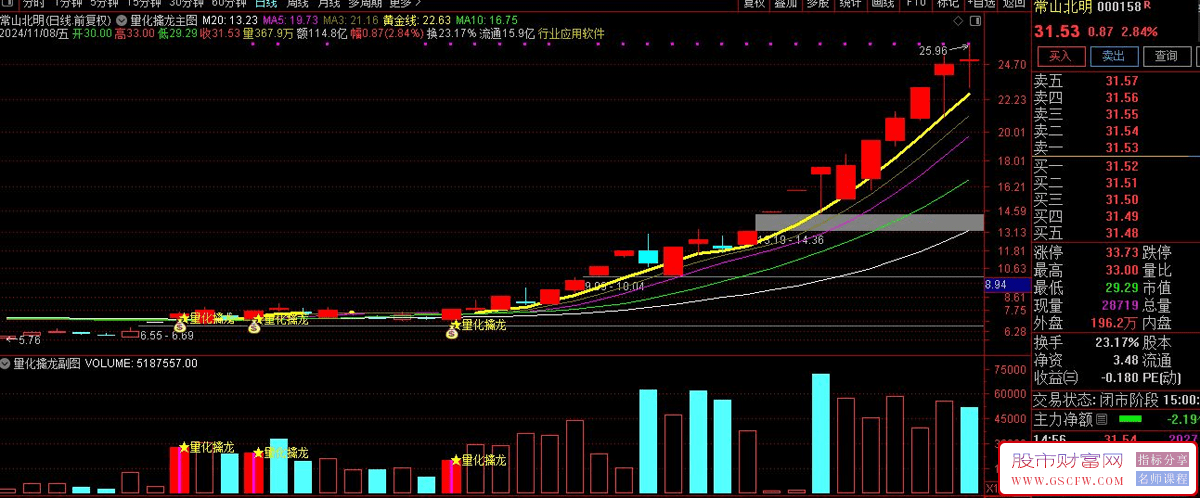Viewport: 1200px width, 498px height.
Task: Click the R margin mark beside 000158
Action: [1148, 6]
